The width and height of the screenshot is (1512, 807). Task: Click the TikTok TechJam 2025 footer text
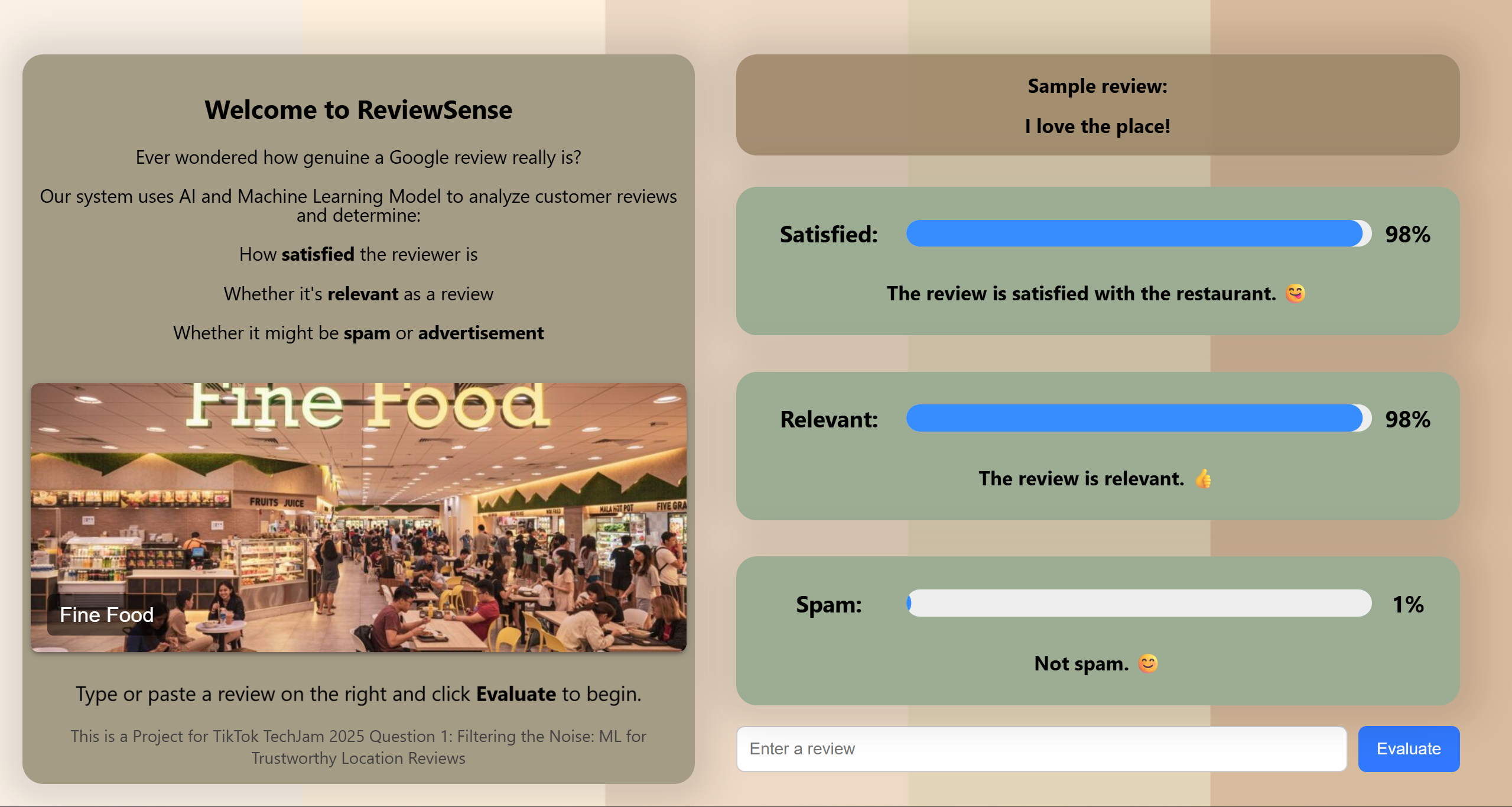pyautogui.click(x=358, y=747)
